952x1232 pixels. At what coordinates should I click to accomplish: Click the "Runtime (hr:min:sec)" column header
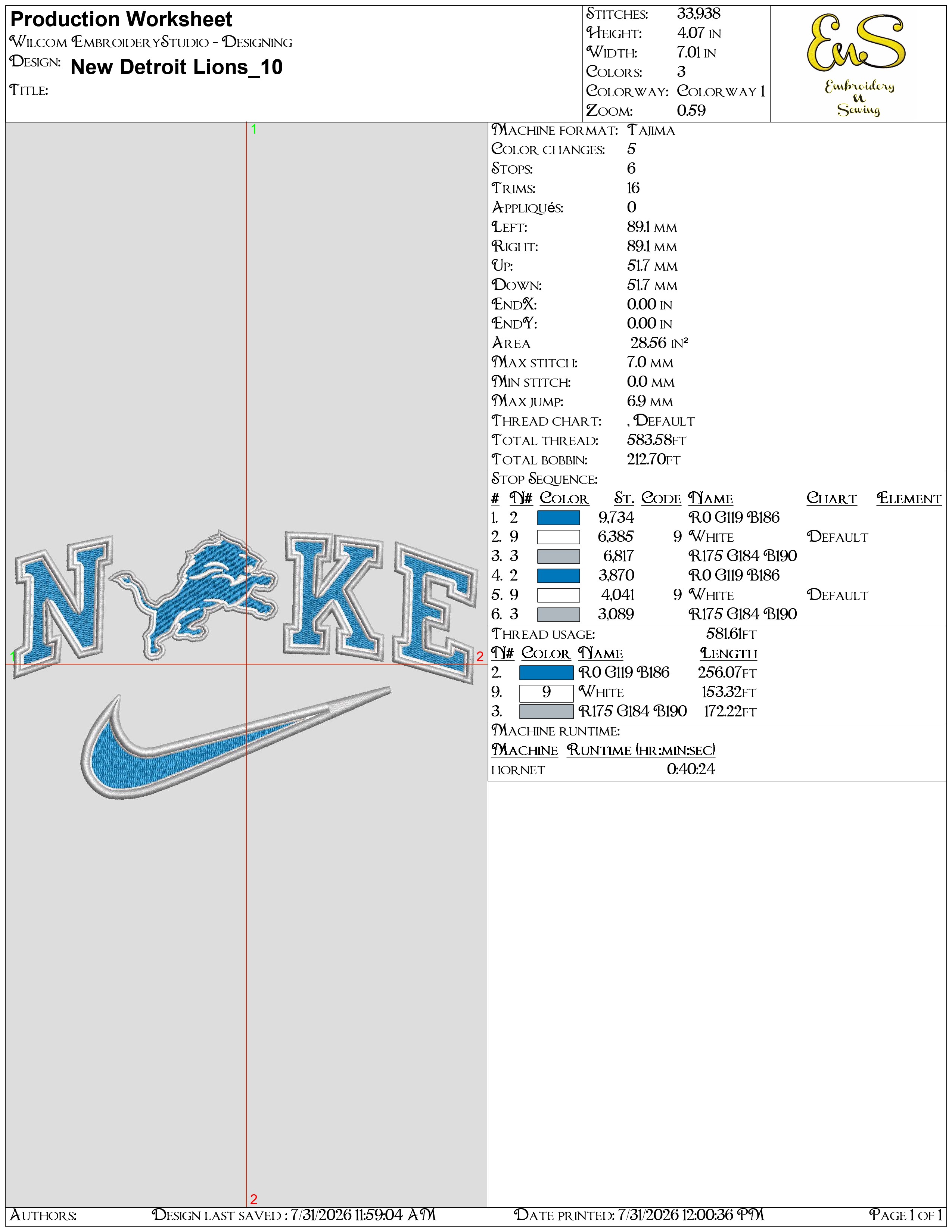(x=641, y=750)
